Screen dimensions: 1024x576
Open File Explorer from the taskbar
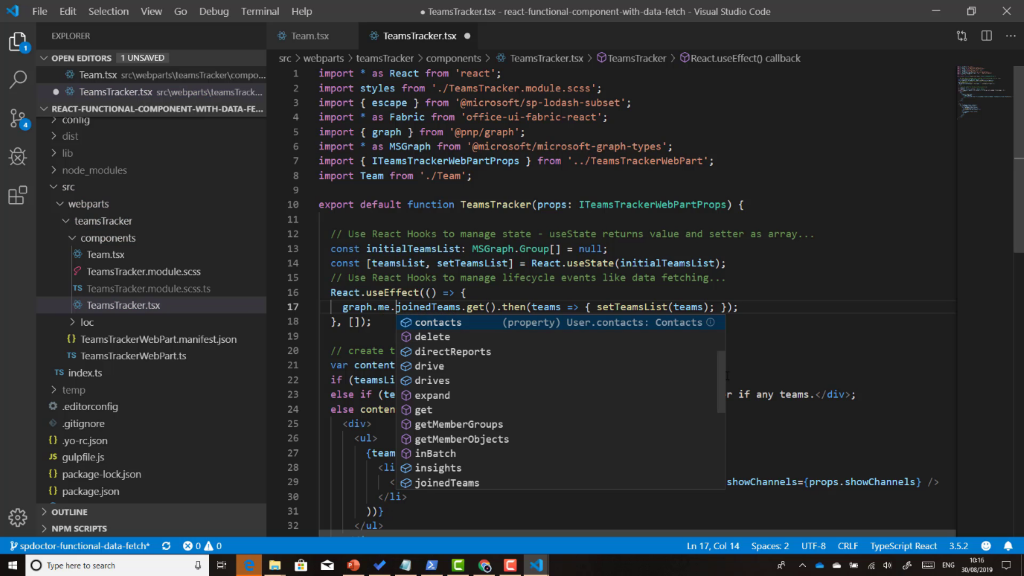point(275,565)
